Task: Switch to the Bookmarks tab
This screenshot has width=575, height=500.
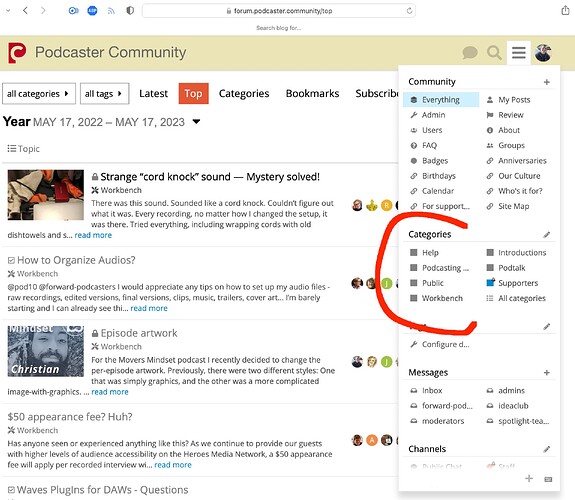Action: click(x=312, y=94)
